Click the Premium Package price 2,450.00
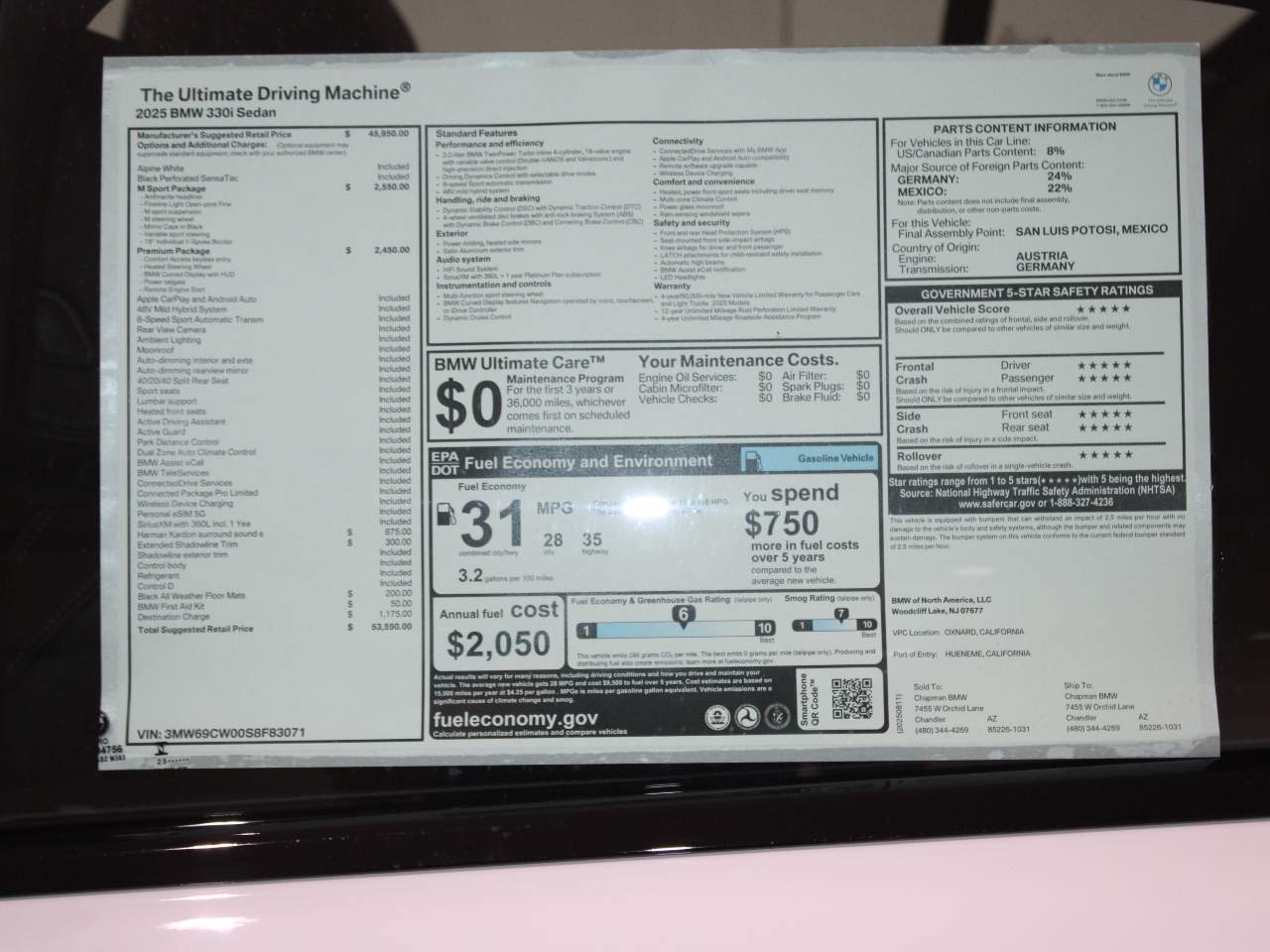The image size is (1270, 952). click(391, 250)
